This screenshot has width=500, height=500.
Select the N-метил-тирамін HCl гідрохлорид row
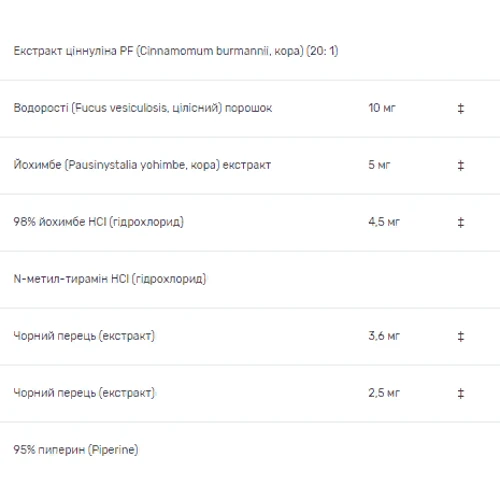pyautogui.click(x=250, y=279)
